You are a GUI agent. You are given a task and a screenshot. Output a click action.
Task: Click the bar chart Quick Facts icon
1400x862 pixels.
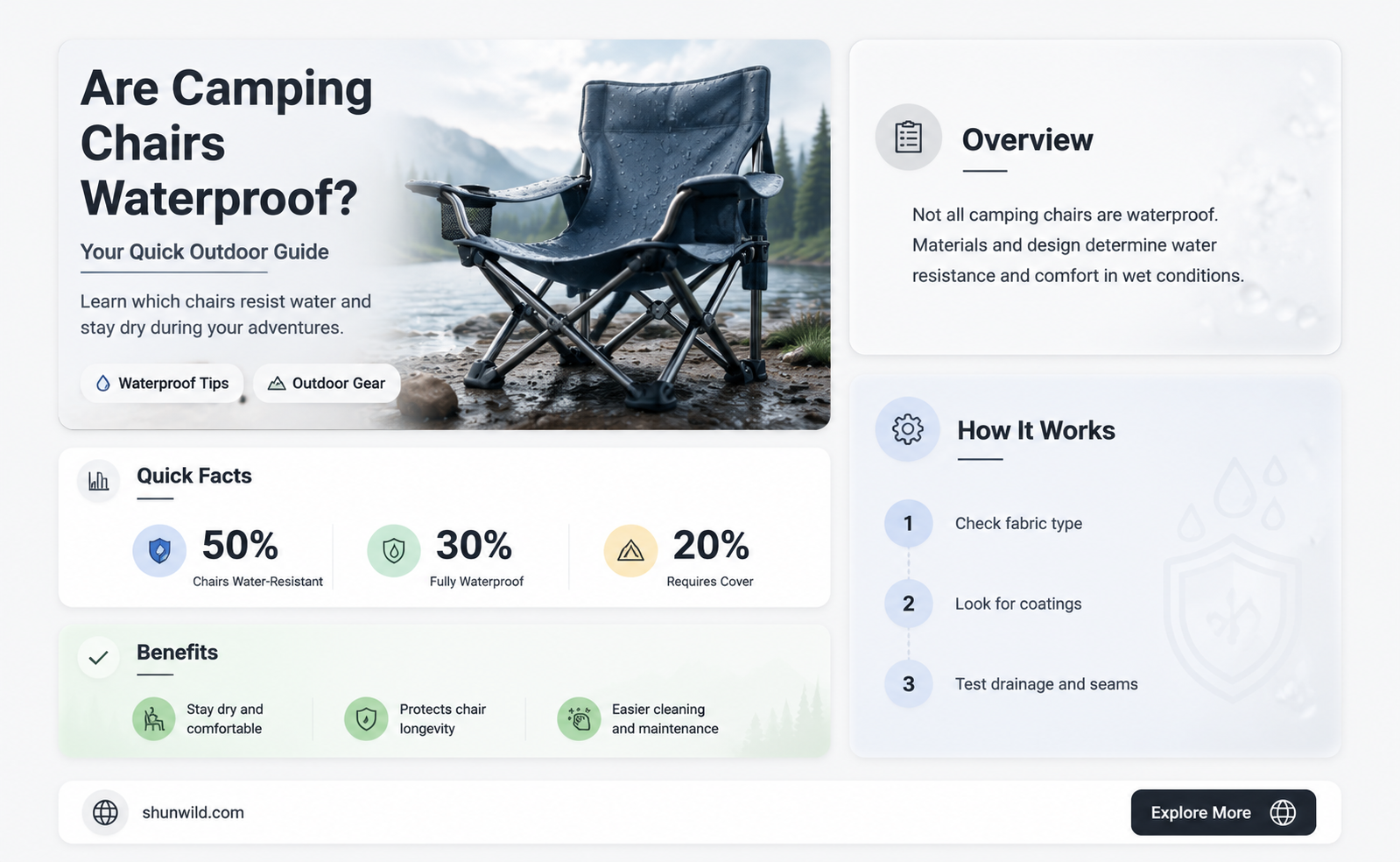pyautogui.click(x=99, y=481)
